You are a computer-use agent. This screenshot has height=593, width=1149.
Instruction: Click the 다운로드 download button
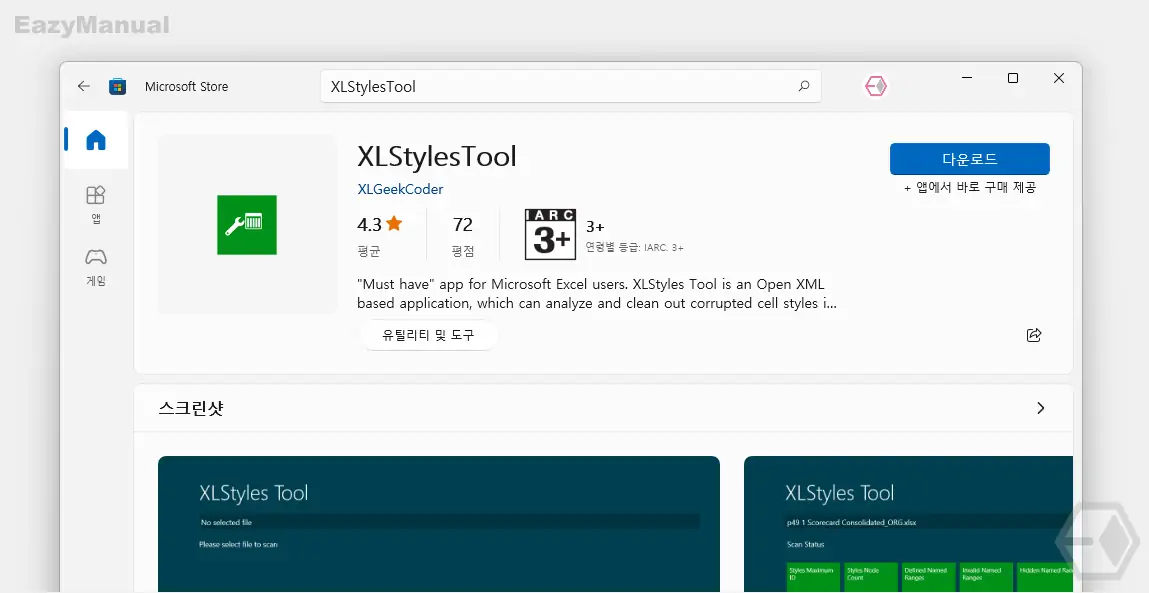click(969, 159)
